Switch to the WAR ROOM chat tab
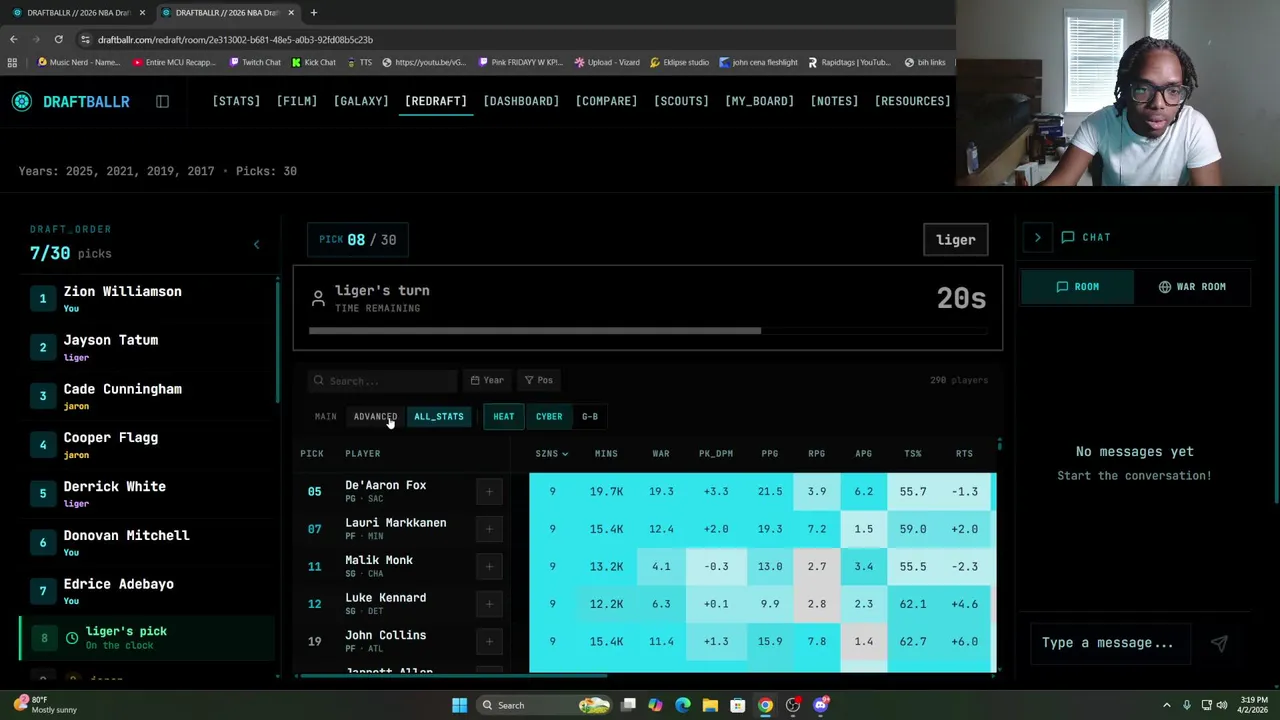1280x720 pixels. pyautogui.click(x=1192, y=287)
